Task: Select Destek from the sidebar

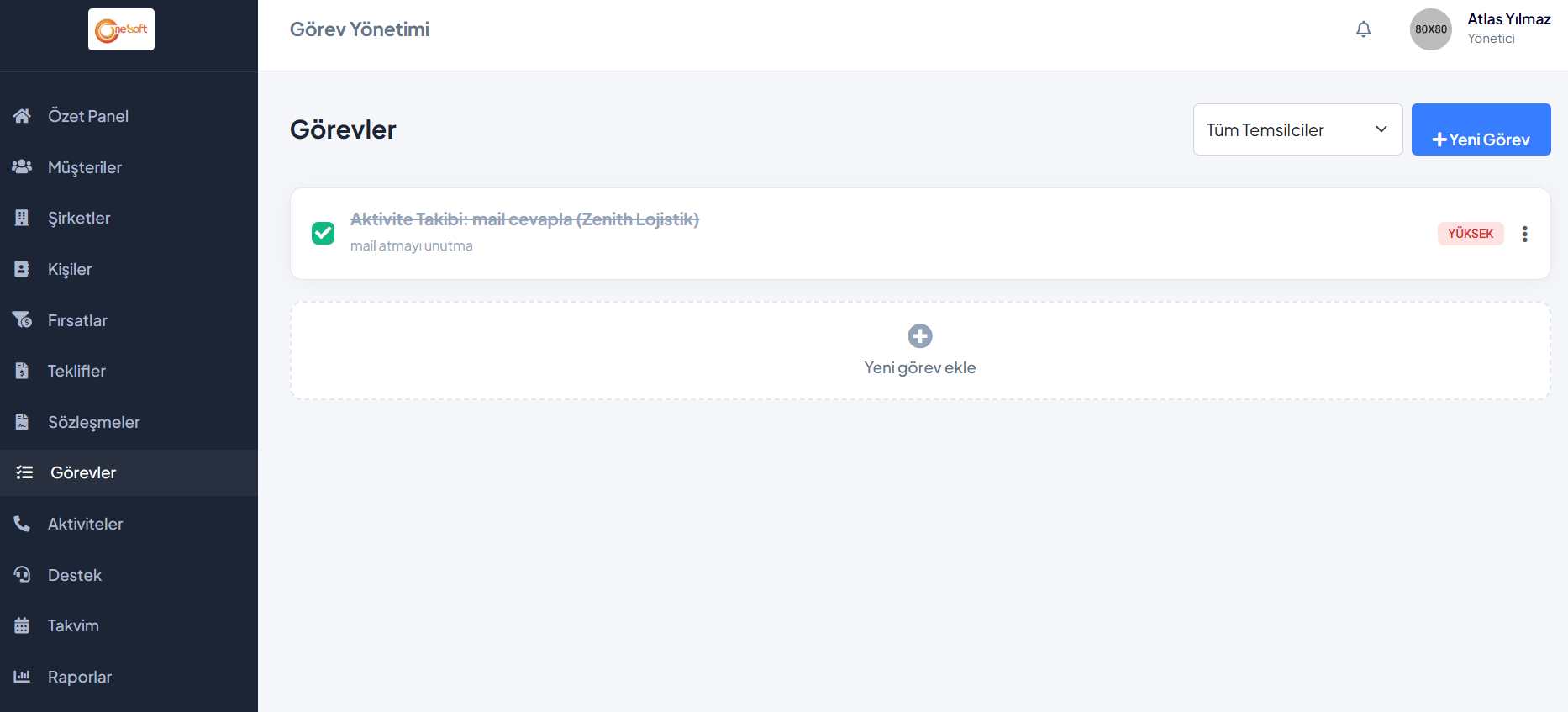Action: (x=75, y=575)
